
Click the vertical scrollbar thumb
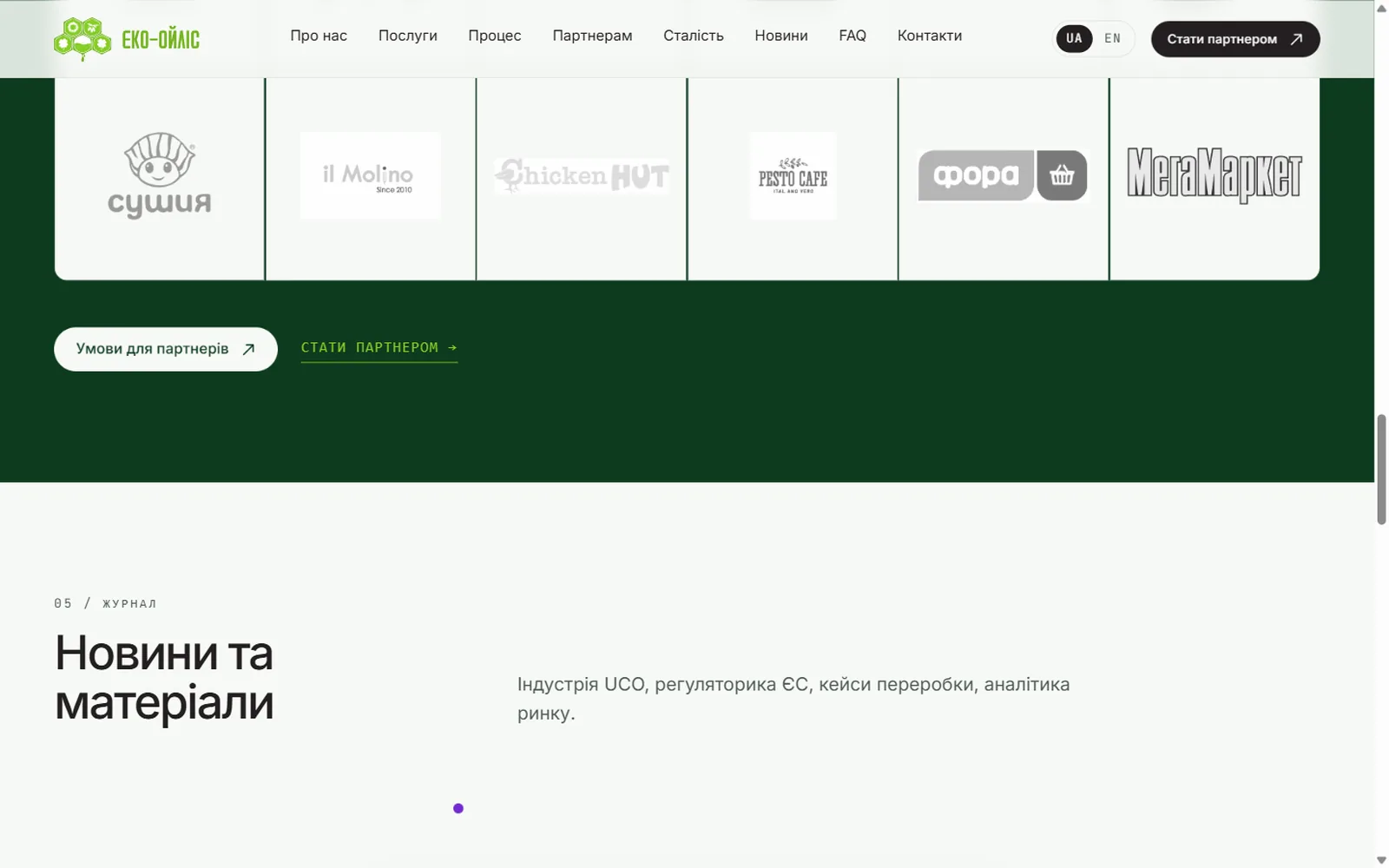point(1381,470)
